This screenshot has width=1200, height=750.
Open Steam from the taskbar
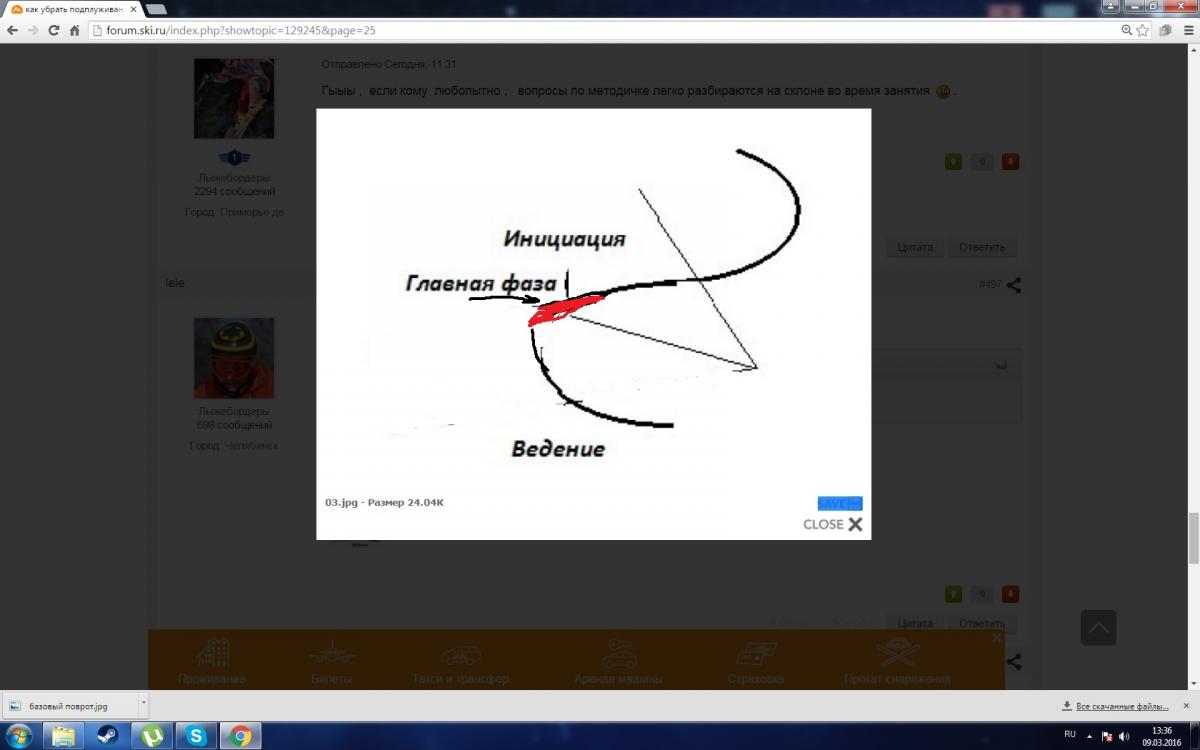point(108,736)
